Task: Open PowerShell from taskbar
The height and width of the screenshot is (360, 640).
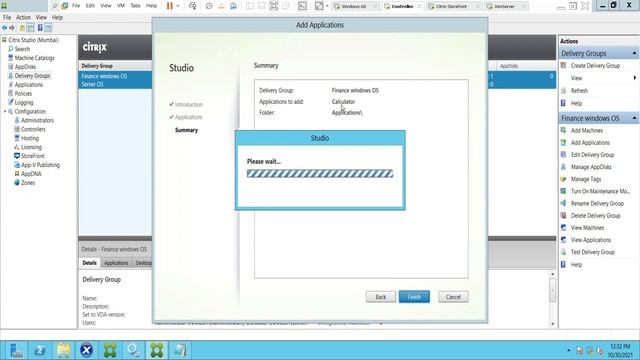Action: 40,350
